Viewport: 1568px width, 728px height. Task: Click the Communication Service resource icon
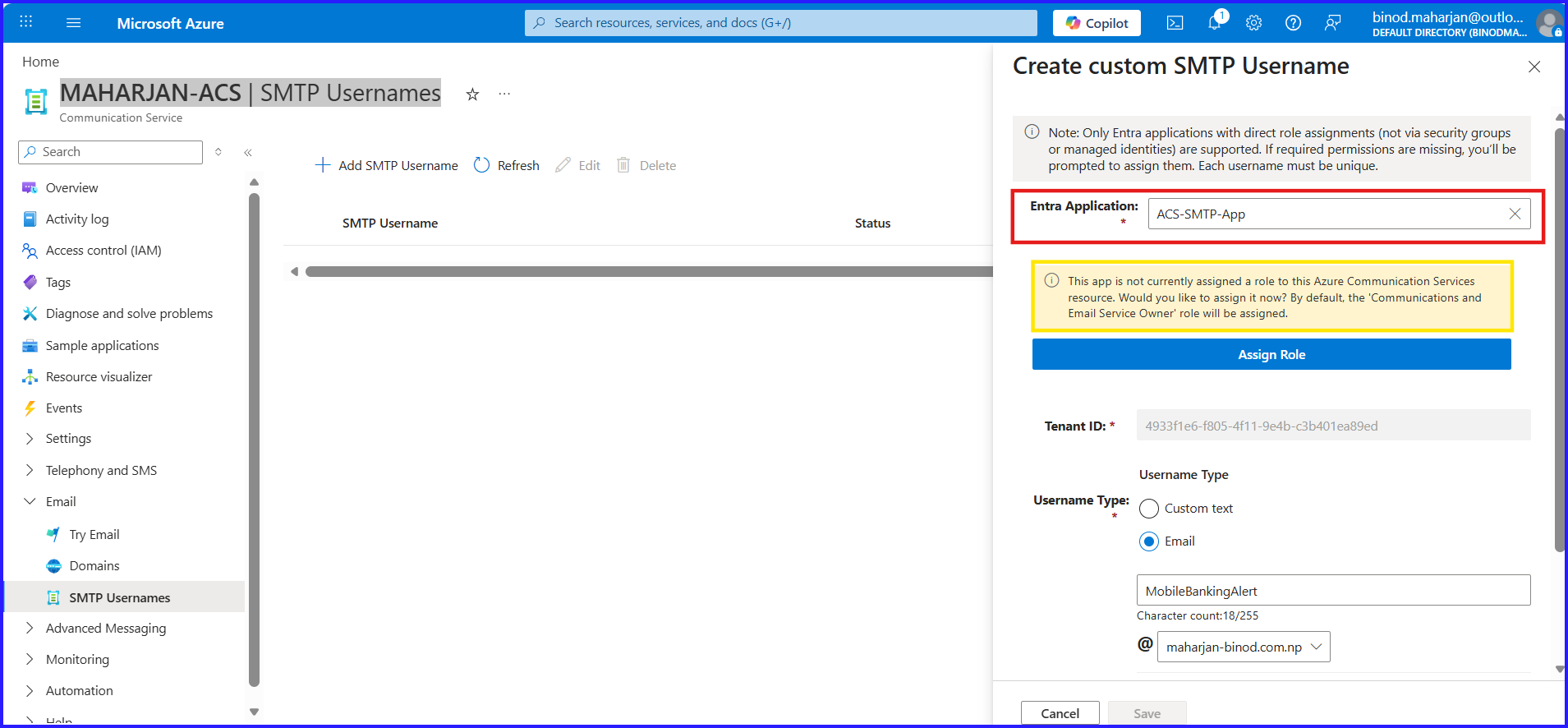click(35, 102)
